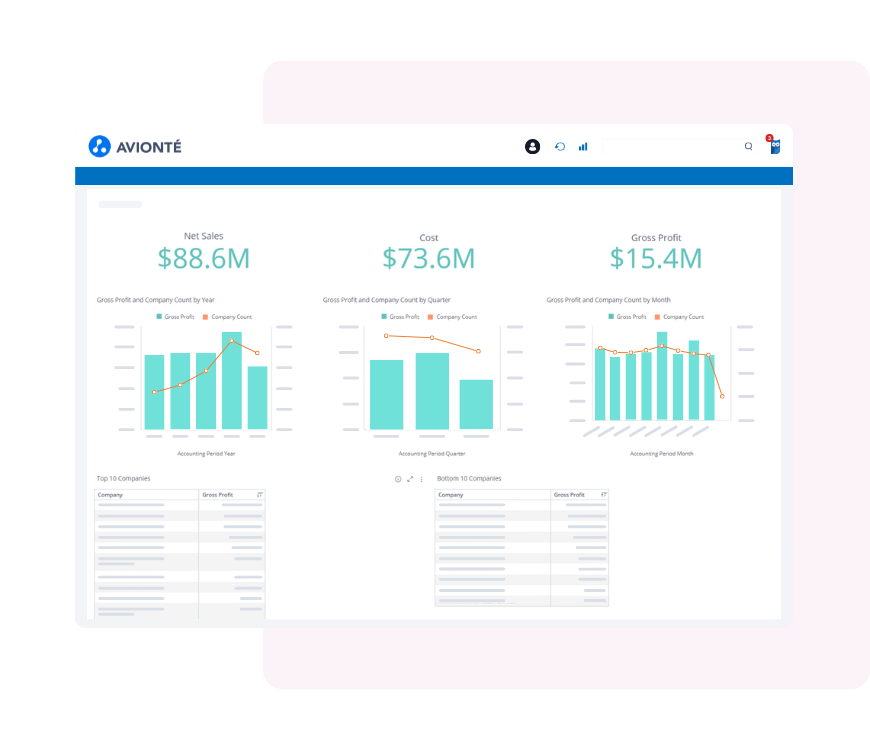Viewport: 870px width, 750px height.
Task: Click the refresh history icon
Action: 560,147
